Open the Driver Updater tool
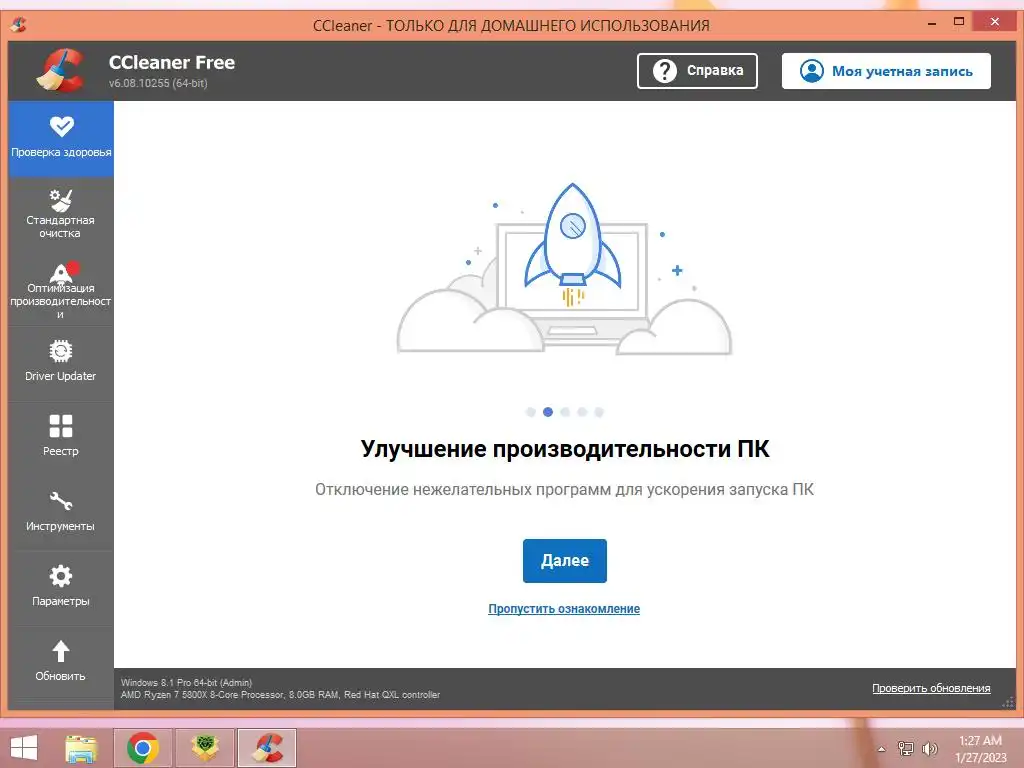 tap(61, 364)
